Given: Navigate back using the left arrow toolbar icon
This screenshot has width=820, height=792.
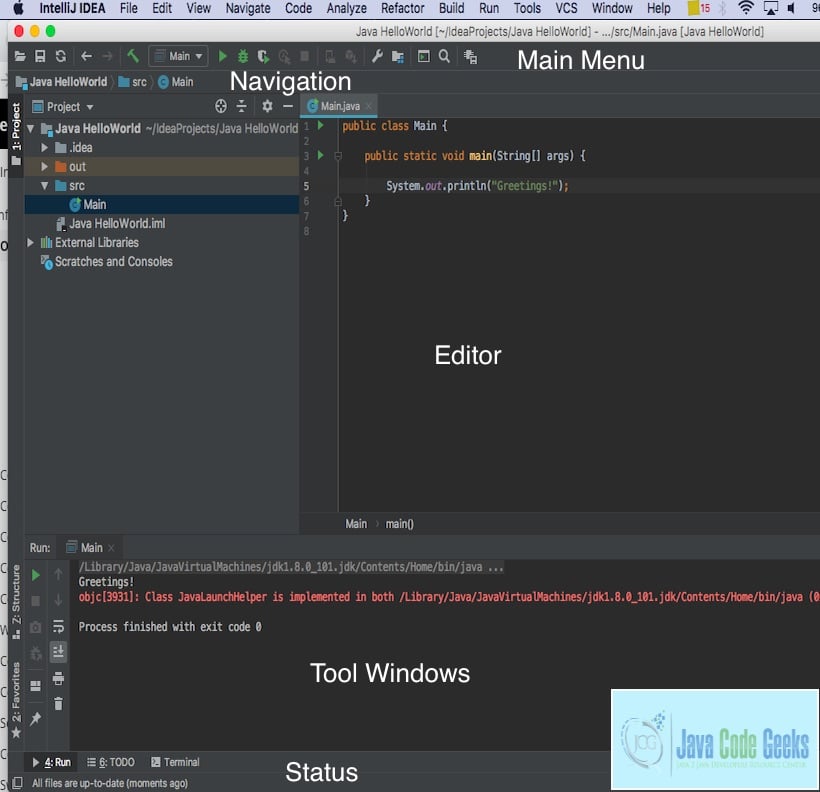Looking at the screenshot, I should pos(85,56).
